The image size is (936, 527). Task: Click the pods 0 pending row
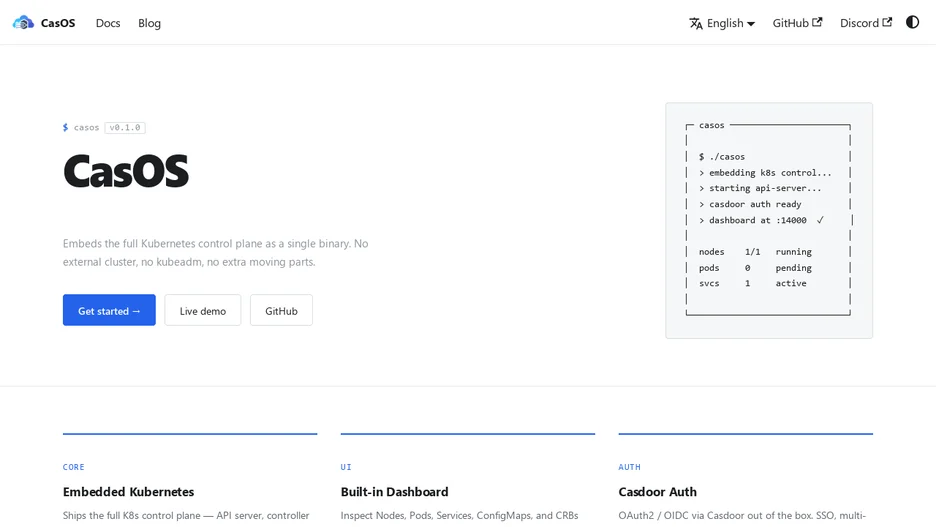click(x=755, y=268)
